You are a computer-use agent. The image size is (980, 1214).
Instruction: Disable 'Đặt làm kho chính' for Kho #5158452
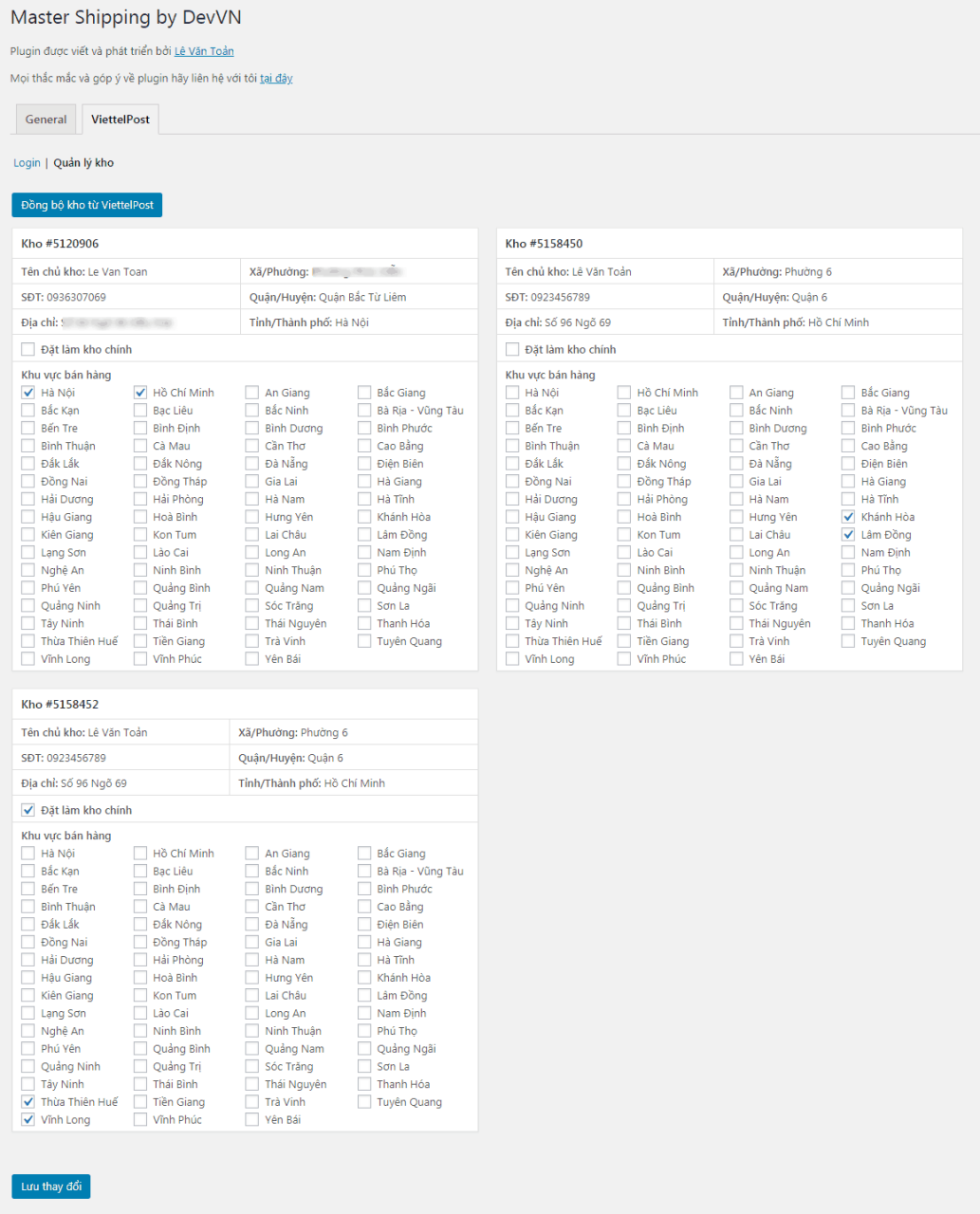point(28,811)
